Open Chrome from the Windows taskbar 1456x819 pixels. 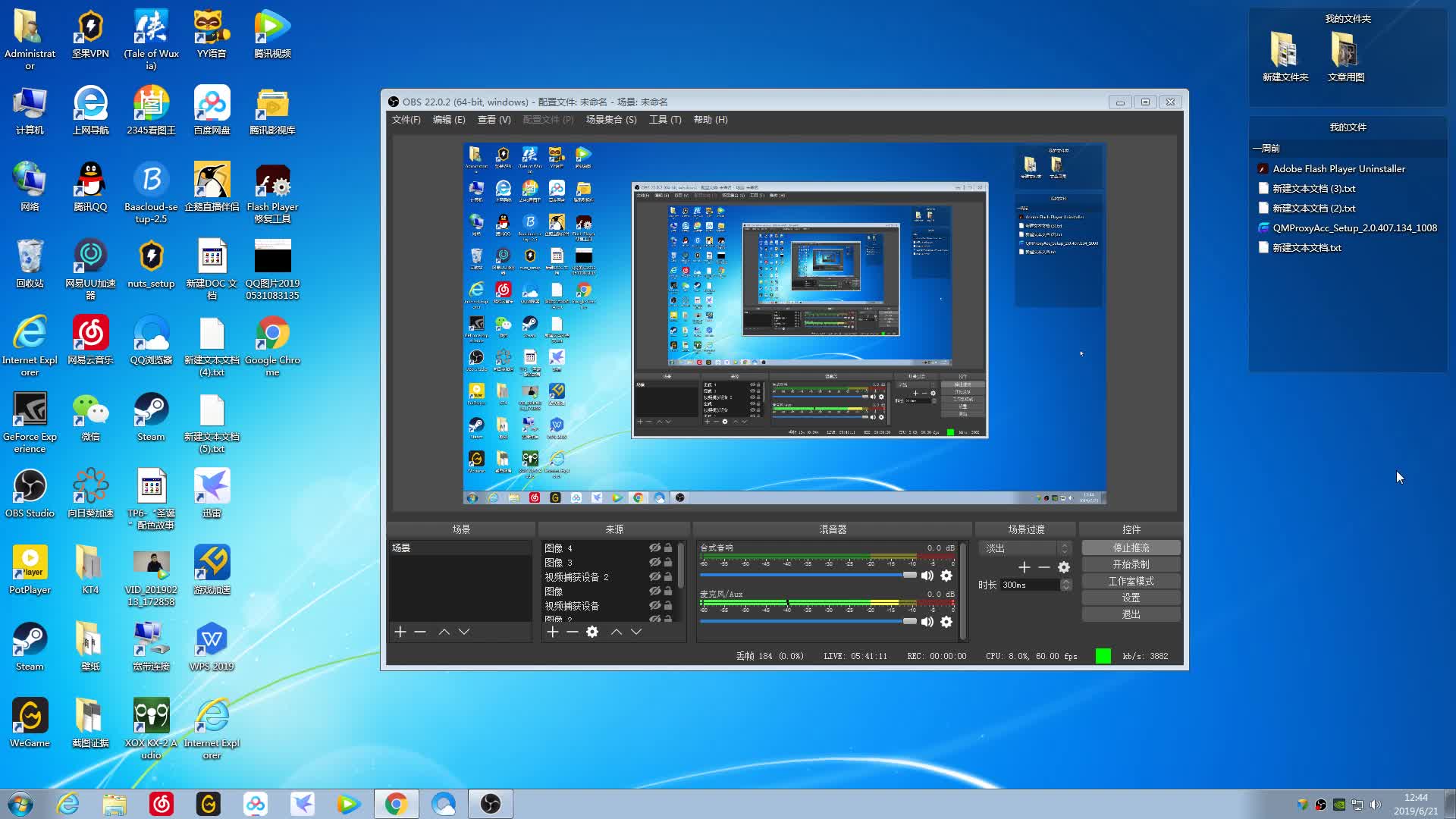(396, 804)
